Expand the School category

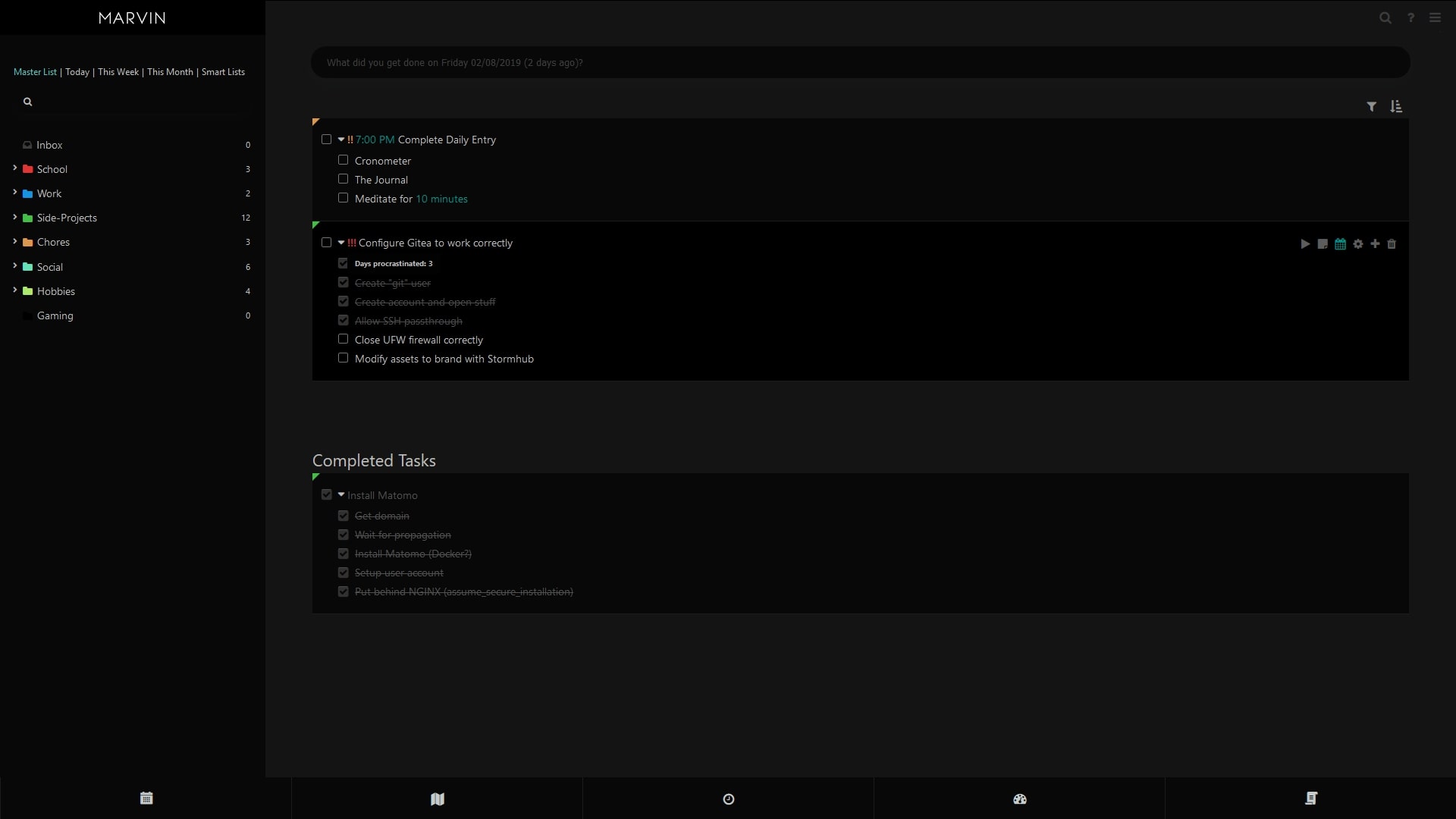[14, 168]
